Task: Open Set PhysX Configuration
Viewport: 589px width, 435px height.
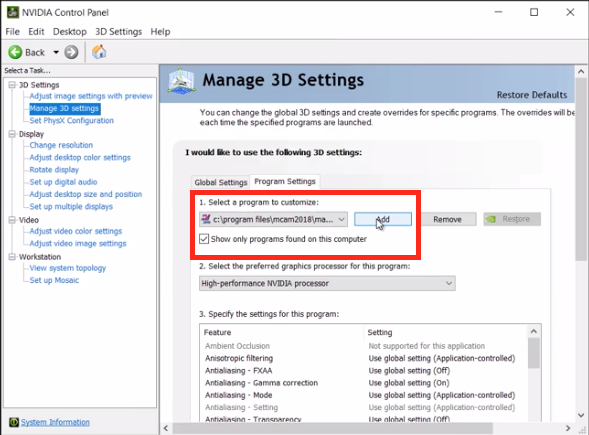Action: 71,121
